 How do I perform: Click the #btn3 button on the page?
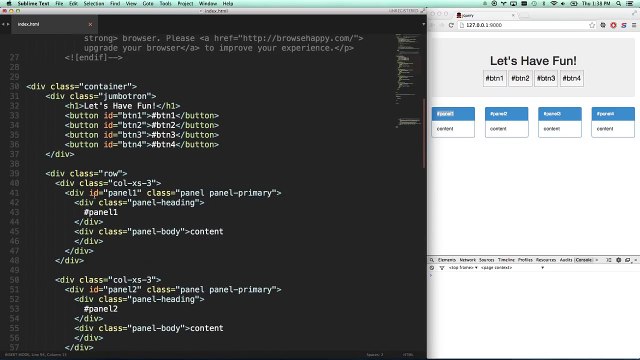[x=546, y=78]
